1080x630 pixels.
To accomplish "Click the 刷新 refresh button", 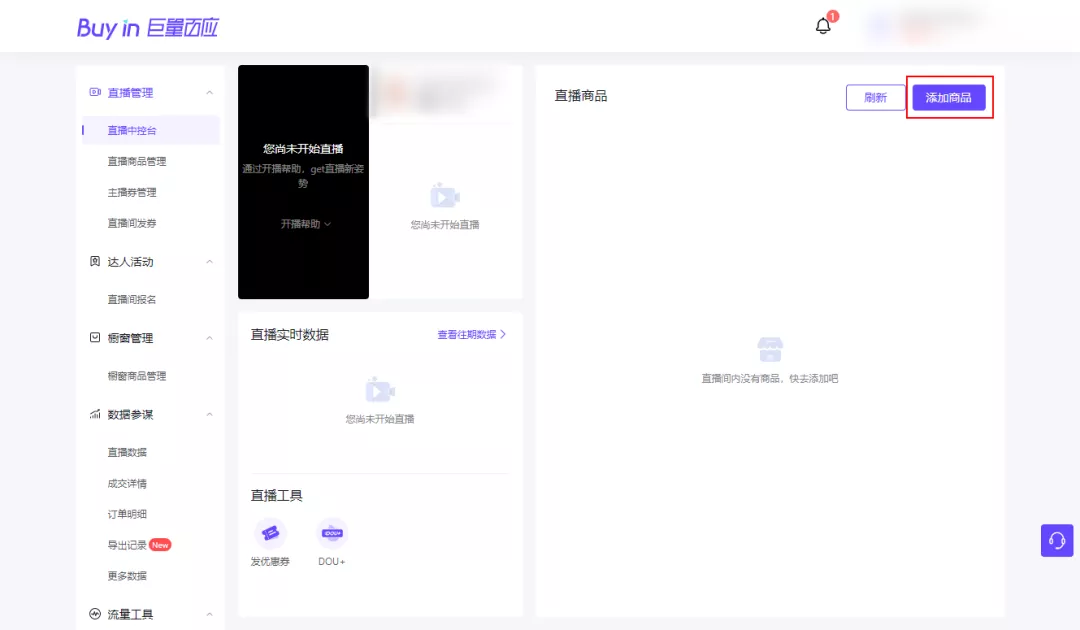I will [875, 98].
